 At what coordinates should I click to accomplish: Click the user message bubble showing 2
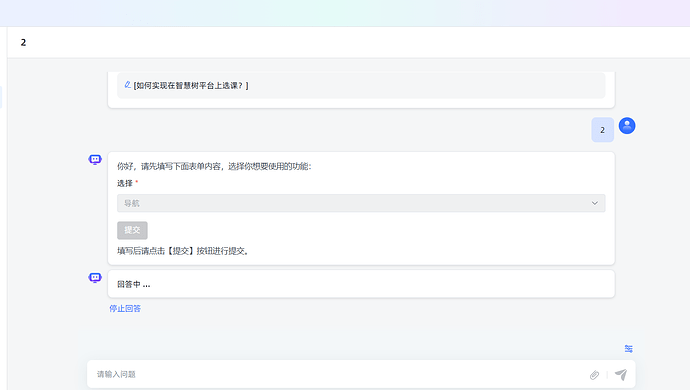(x=602, y=130)
